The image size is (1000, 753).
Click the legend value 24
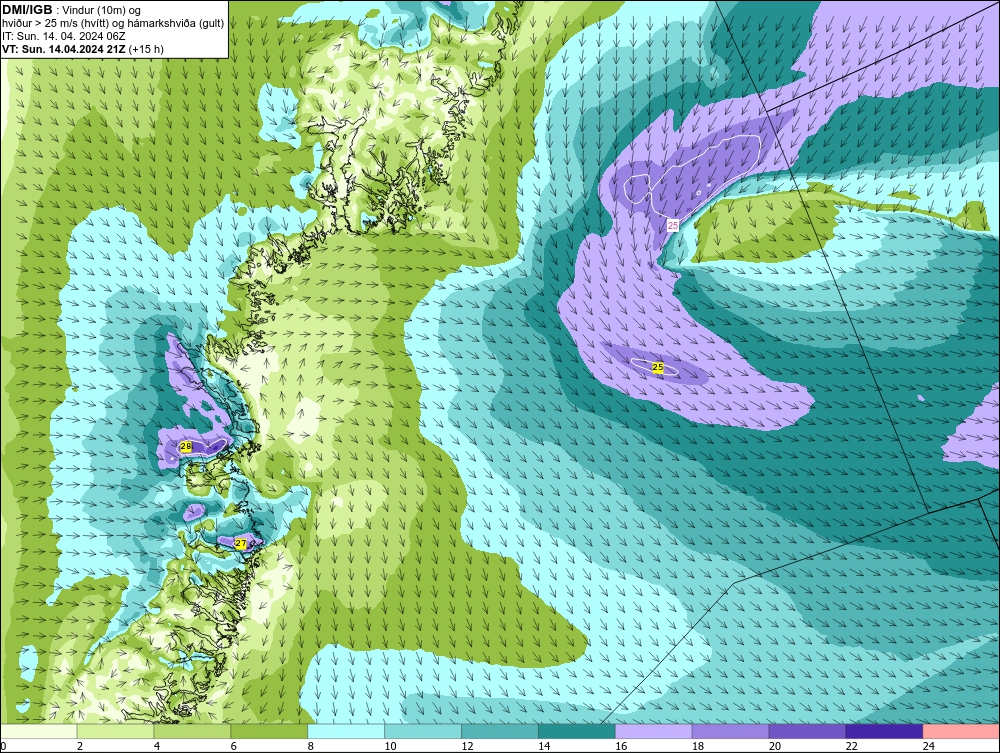click(x=929, y=746)
